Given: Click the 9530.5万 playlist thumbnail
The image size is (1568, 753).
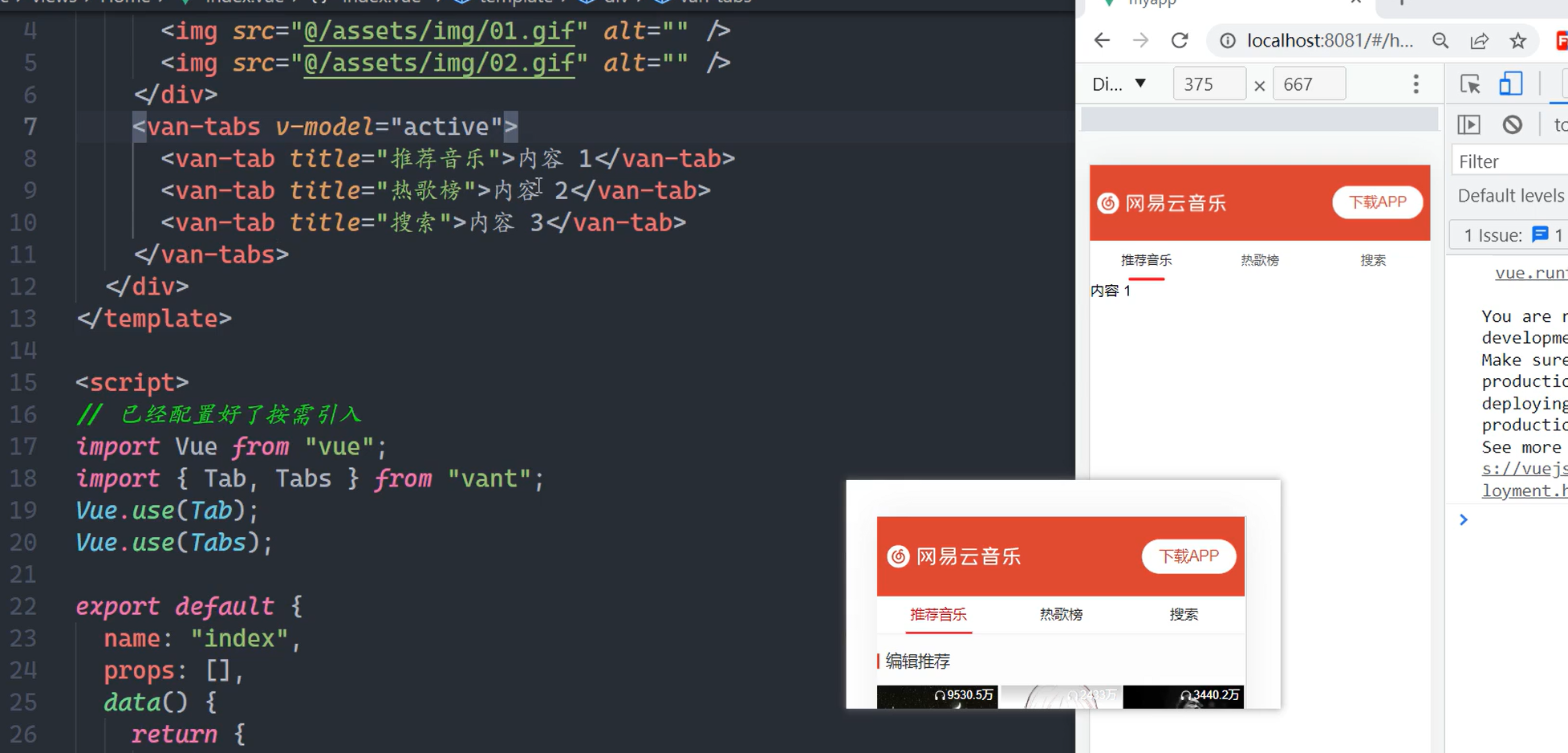Looking at the screenshot, I should [937, 696].
